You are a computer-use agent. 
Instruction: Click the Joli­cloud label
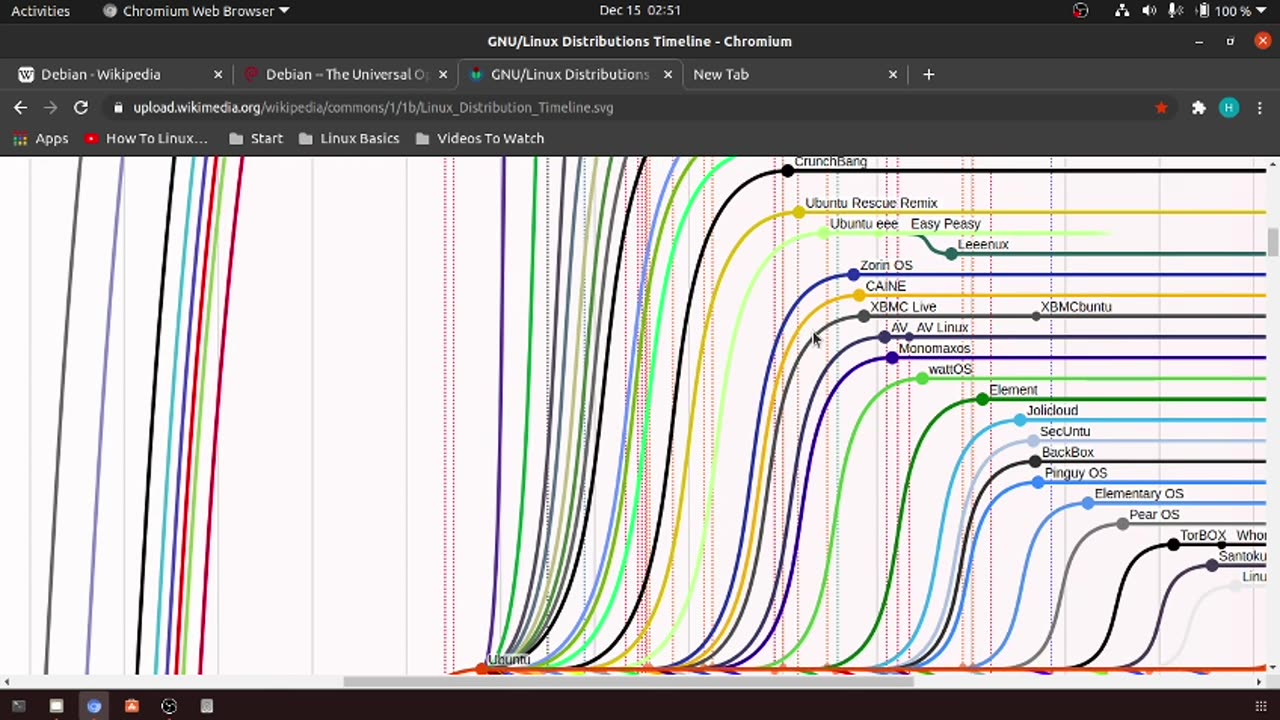tap(1052, 410)
